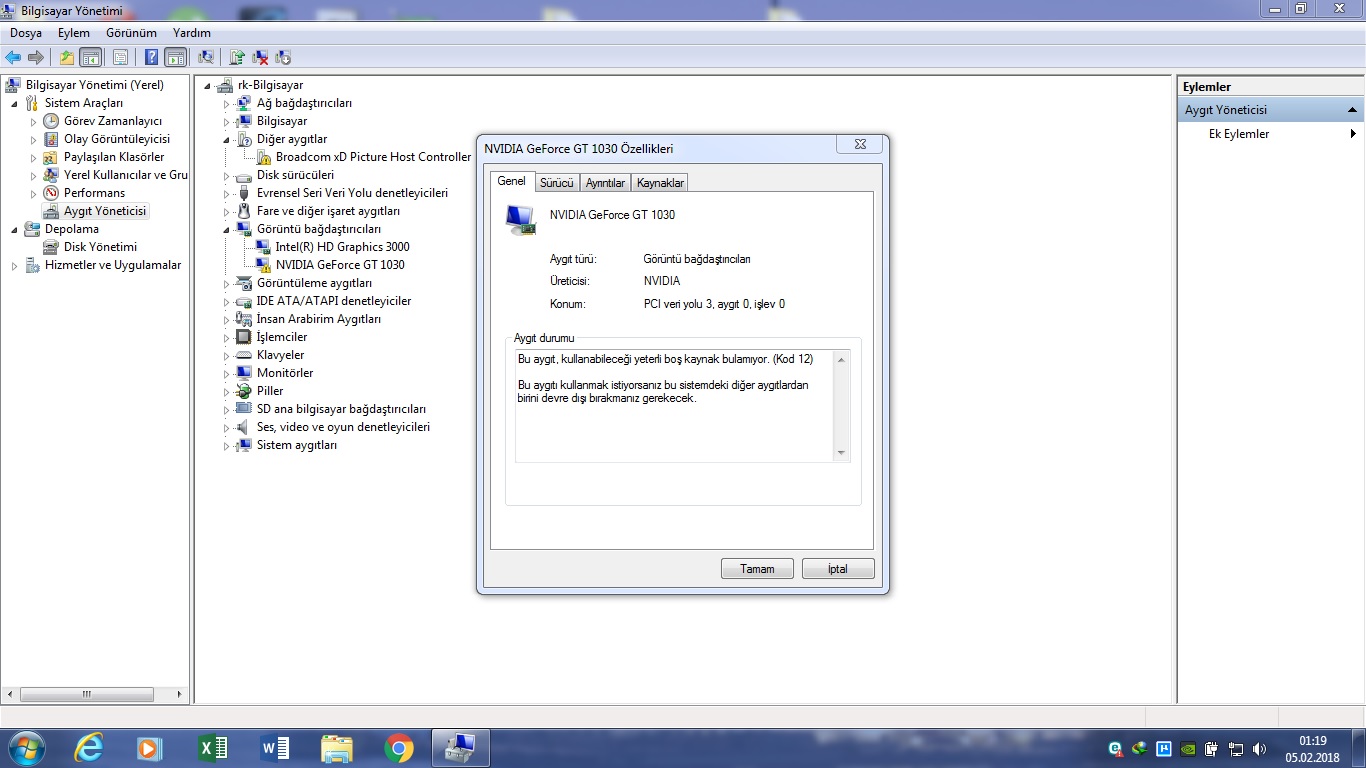This screenshot has width=1366, height=768.
Task: Click Scan for hardware changes icon
Action: tap(206, 58)
